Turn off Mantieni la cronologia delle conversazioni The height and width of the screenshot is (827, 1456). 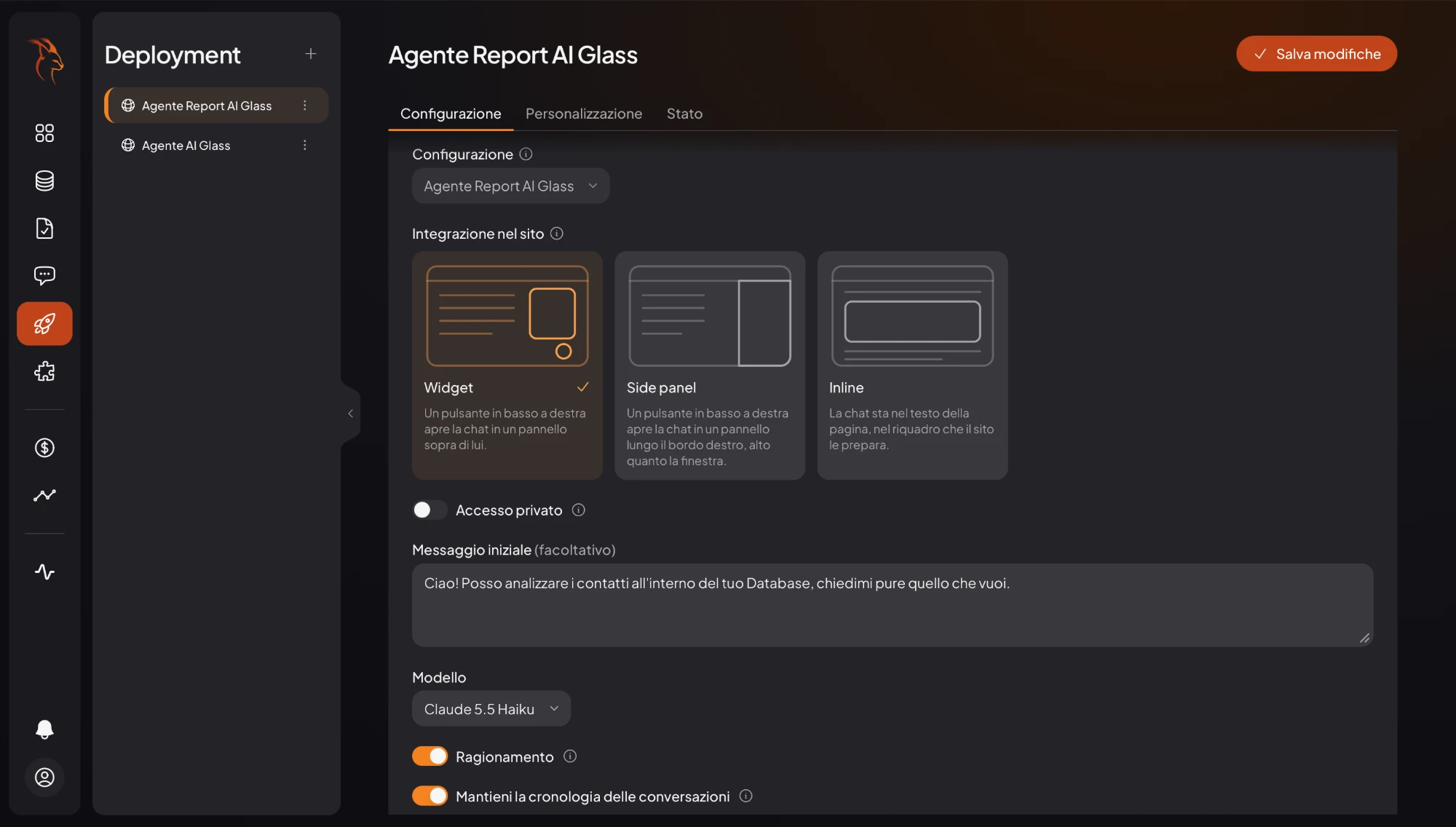430,796
